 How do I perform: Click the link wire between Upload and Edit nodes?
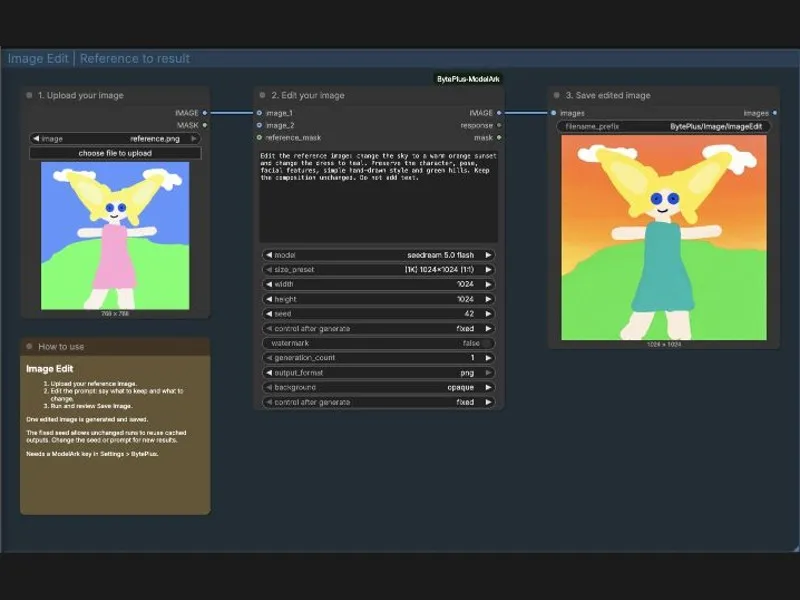pos(232,113)
